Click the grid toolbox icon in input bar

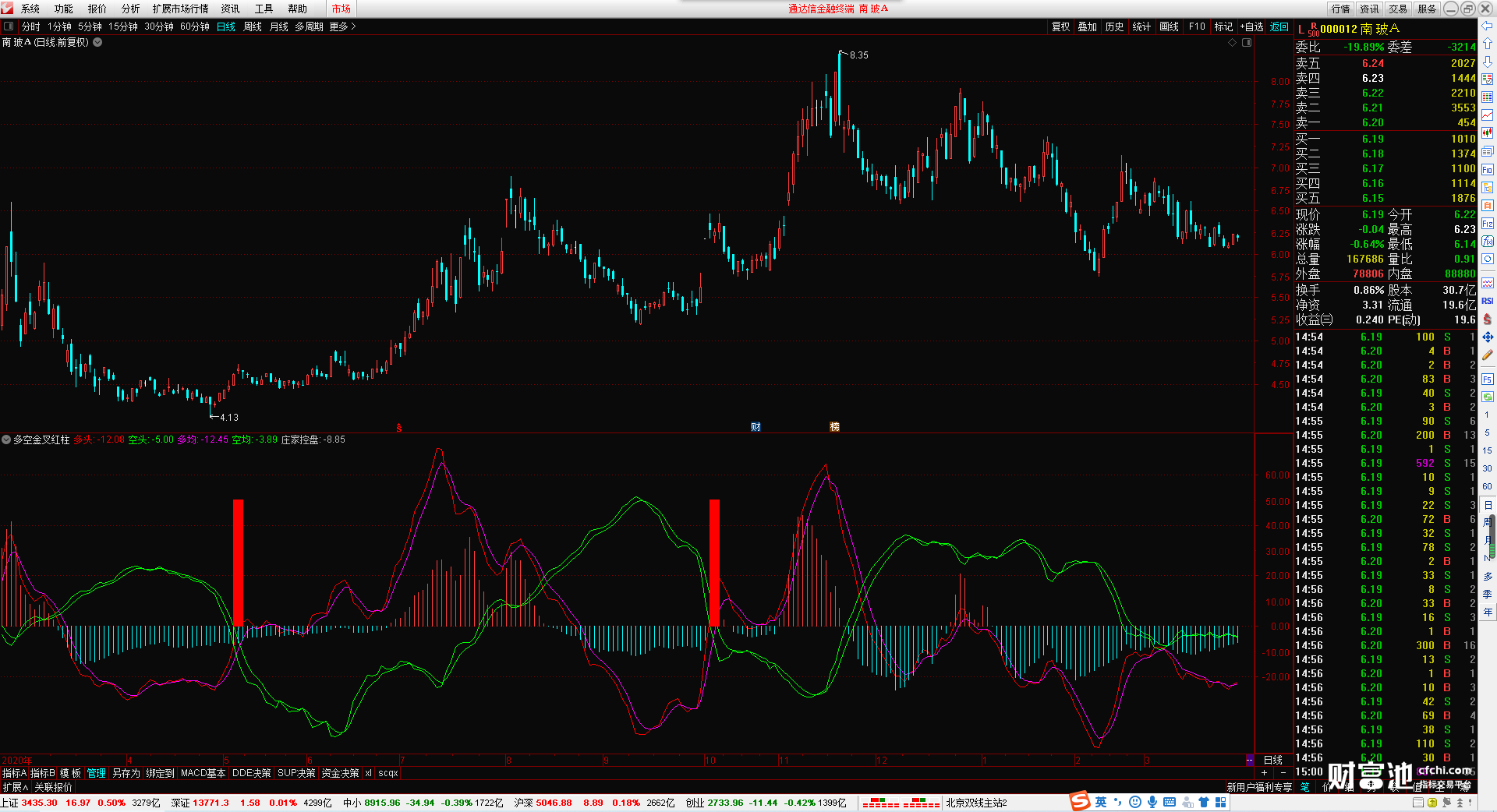point(1221,802)
